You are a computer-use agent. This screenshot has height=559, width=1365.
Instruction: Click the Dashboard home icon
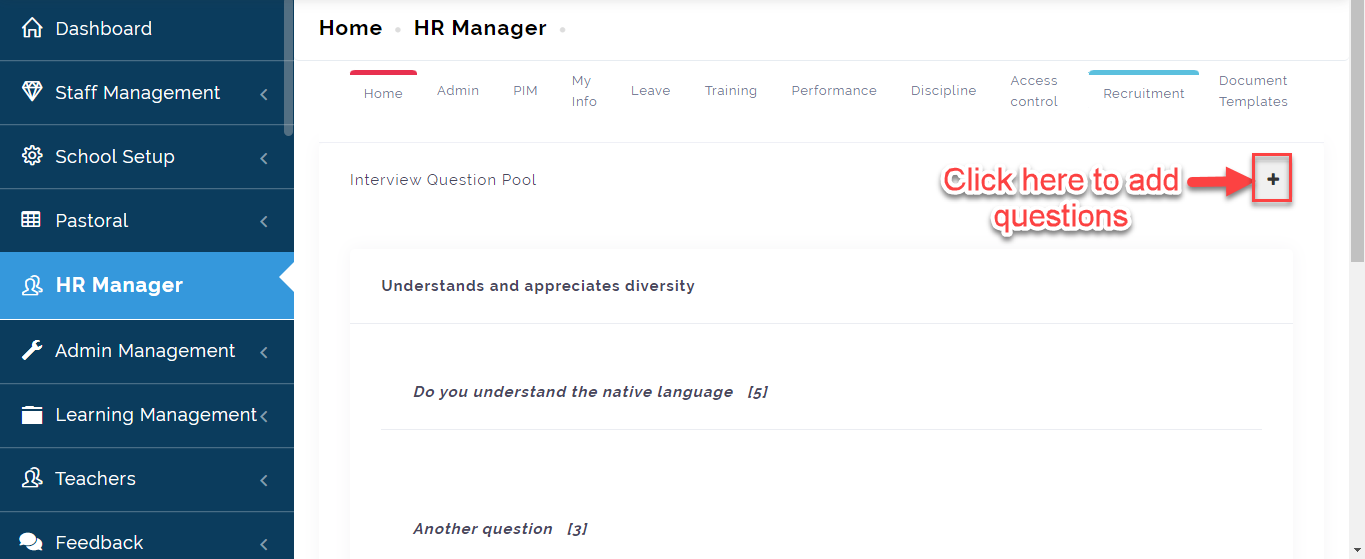point(32,28)
